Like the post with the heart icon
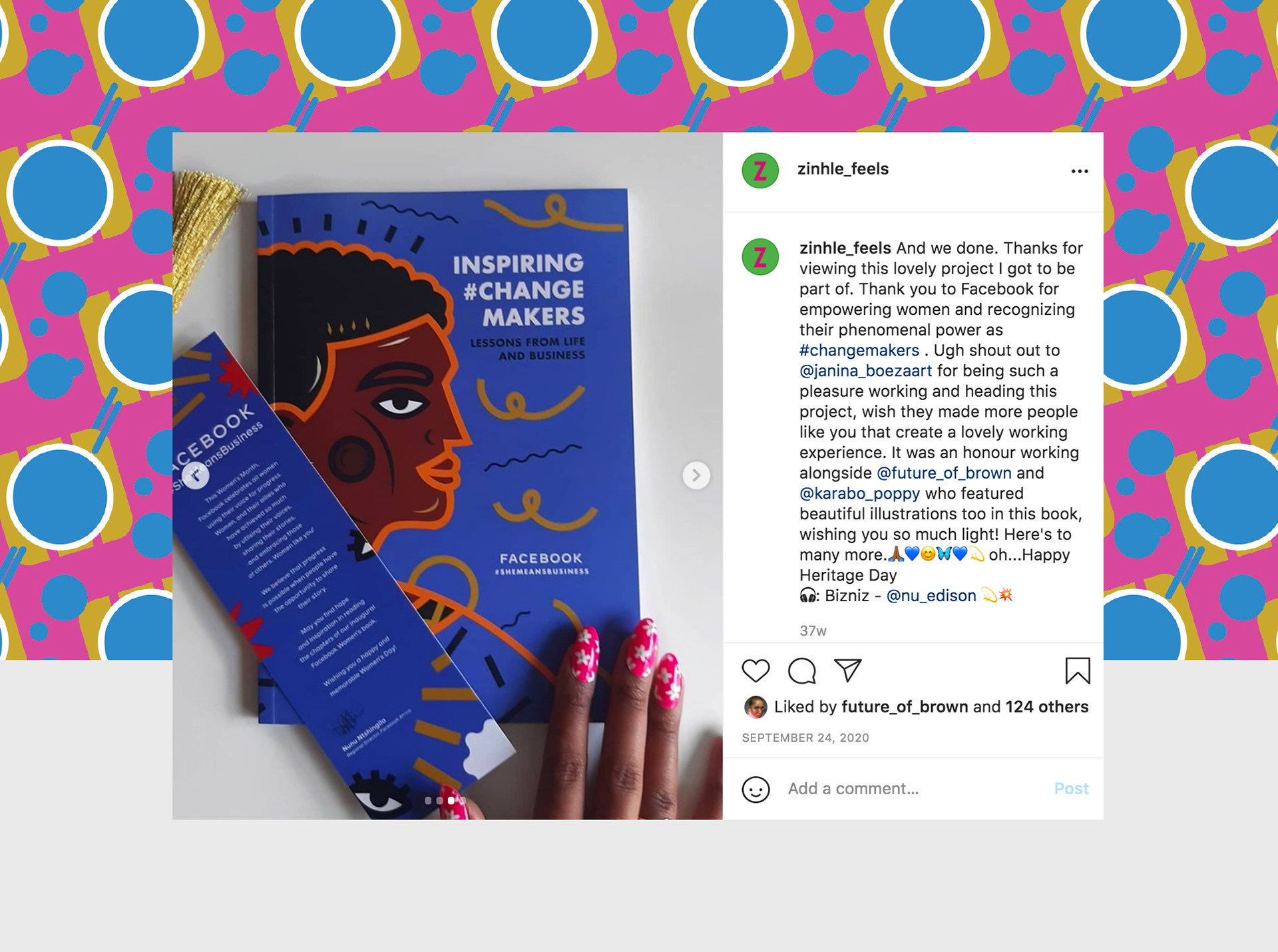1278x952 pixels. click(x=755, y=670)
